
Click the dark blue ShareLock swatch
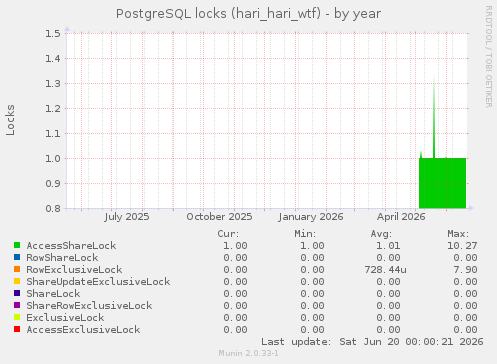[17, 293]
